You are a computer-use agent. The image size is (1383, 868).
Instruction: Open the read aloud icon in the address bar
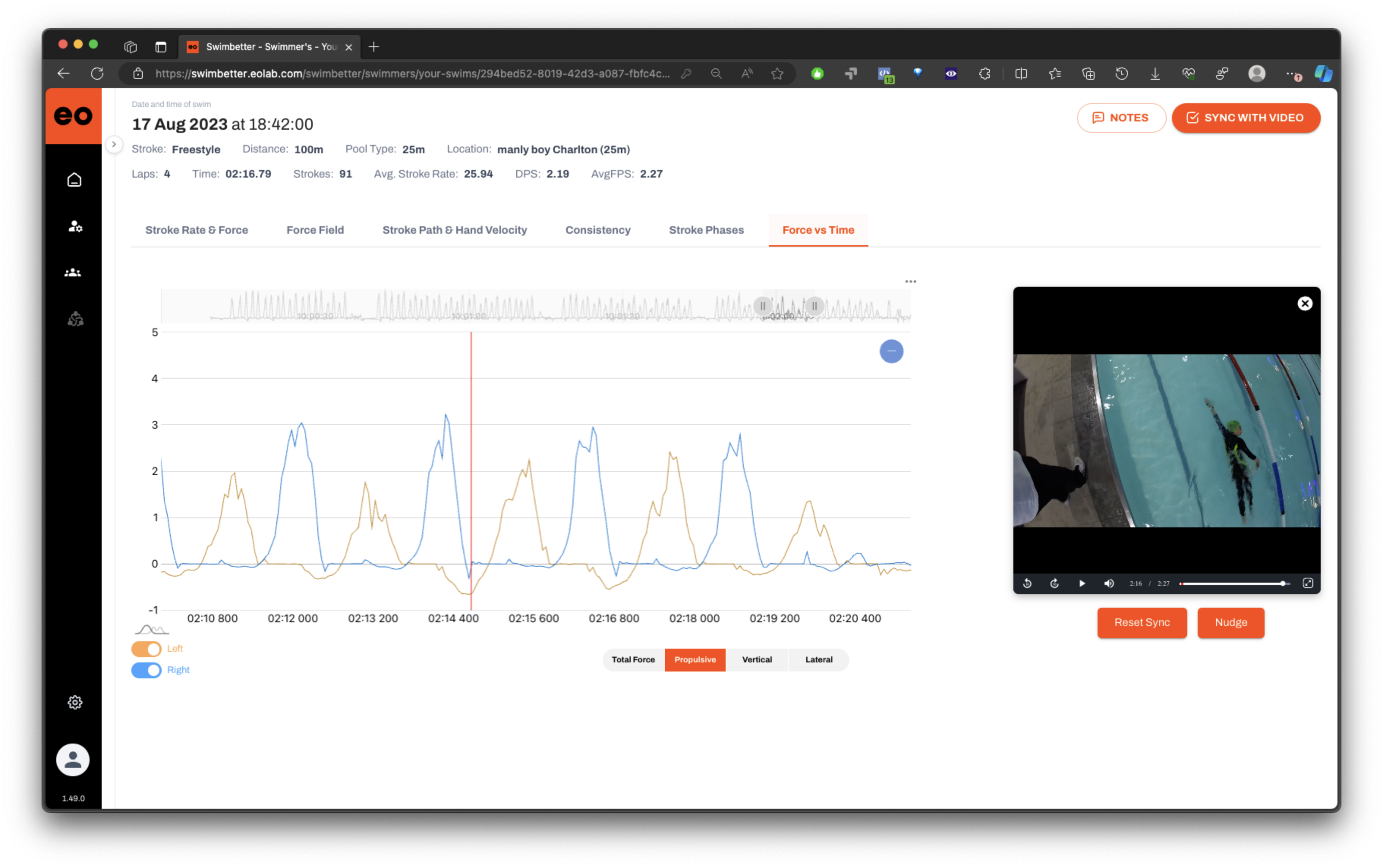747,74
